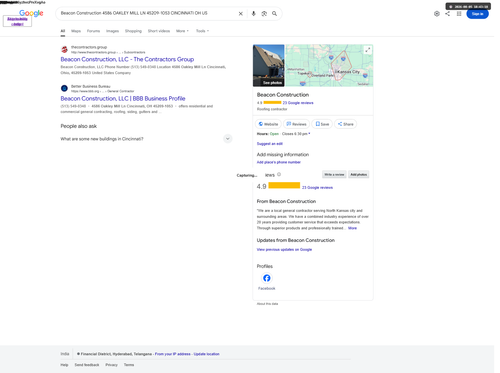The width and height of the screenshot is (500, 373).
Task: Click 23 Google reviews link under title
Action: pyautogui.click(x=298, y=103)
